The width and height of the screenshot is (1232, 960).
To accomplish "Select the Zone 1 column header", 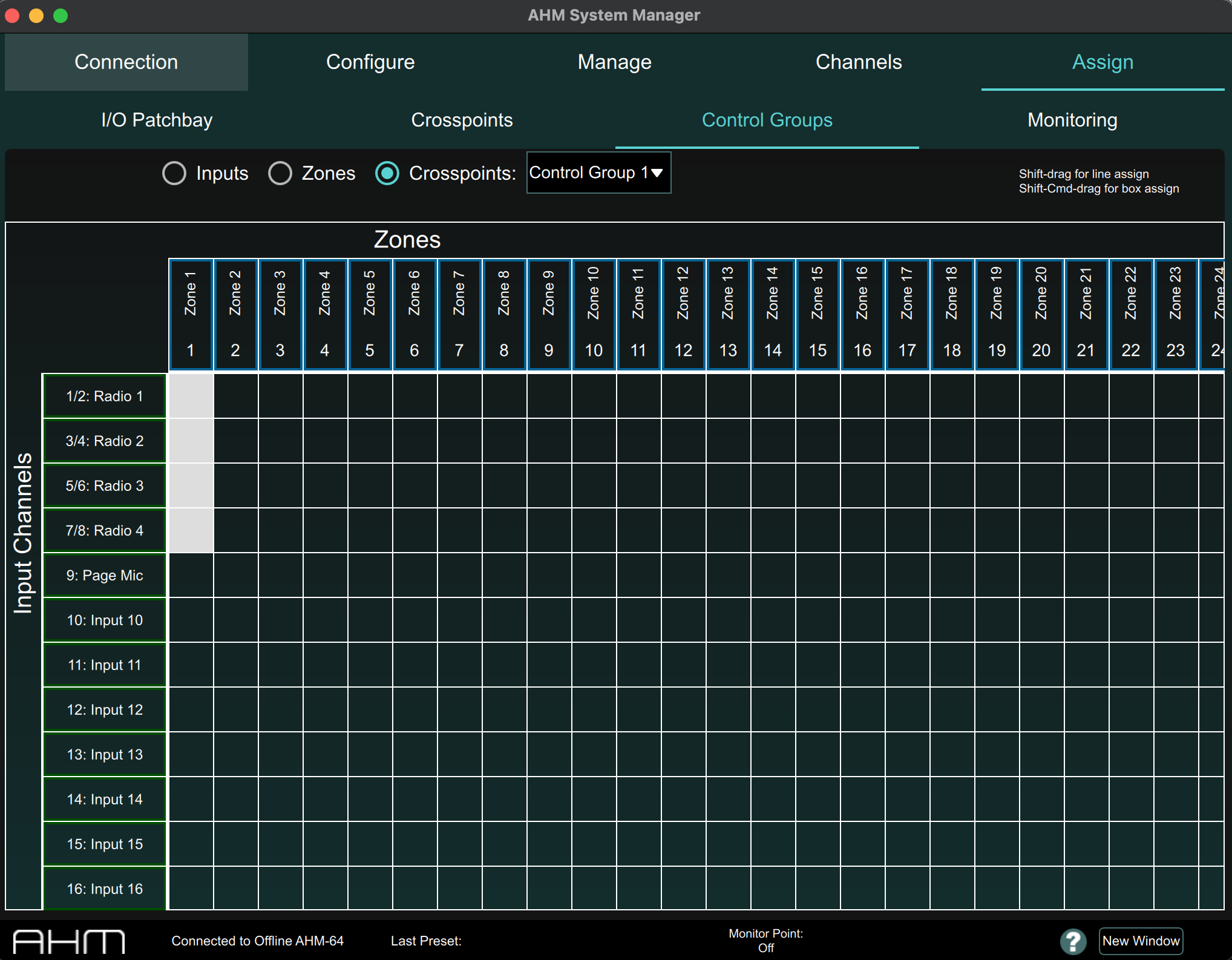I will click(191, 315).
